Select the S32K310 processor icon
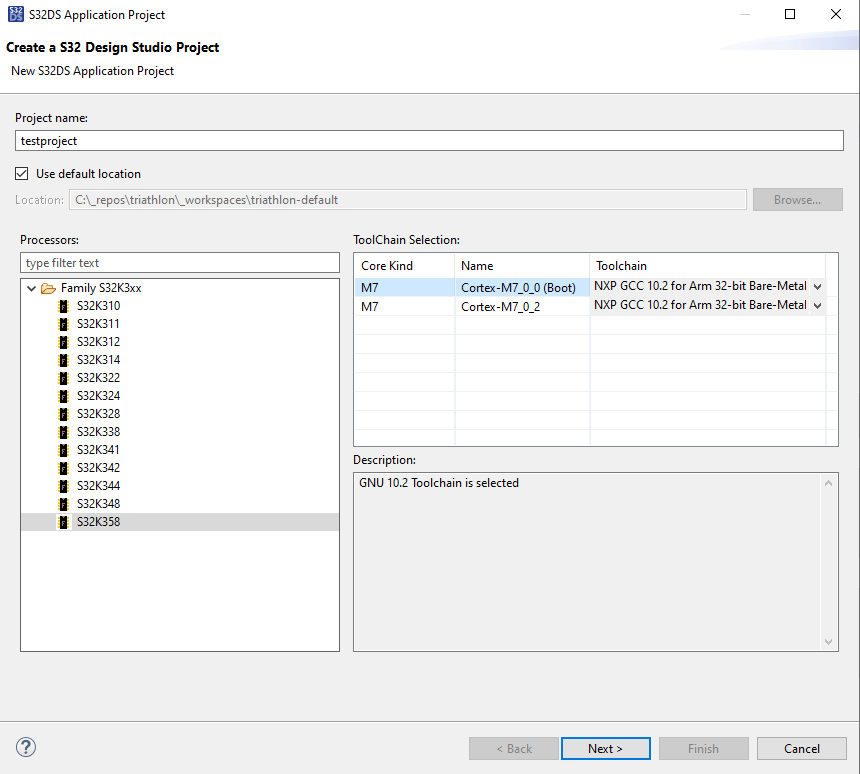Viewport: 860px width, 774px height. click(63, 305)
